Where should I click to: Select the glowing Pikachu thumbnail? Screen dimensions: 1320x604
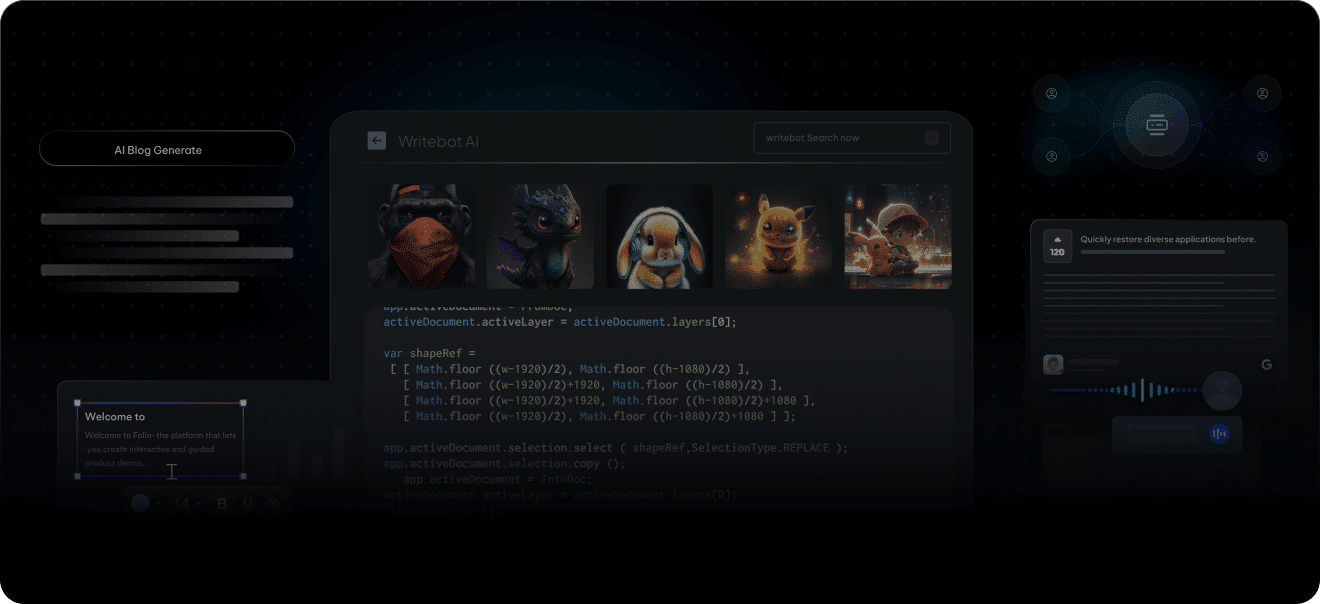778,236
